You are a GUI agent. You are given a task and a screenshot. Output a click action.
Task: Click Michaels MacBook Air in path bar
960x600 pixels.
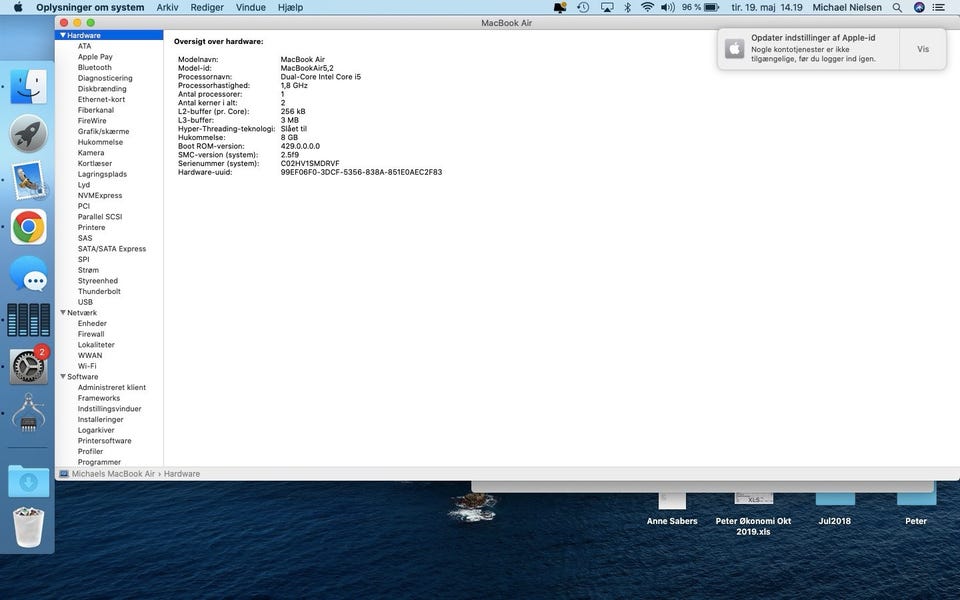pos(113,474)
